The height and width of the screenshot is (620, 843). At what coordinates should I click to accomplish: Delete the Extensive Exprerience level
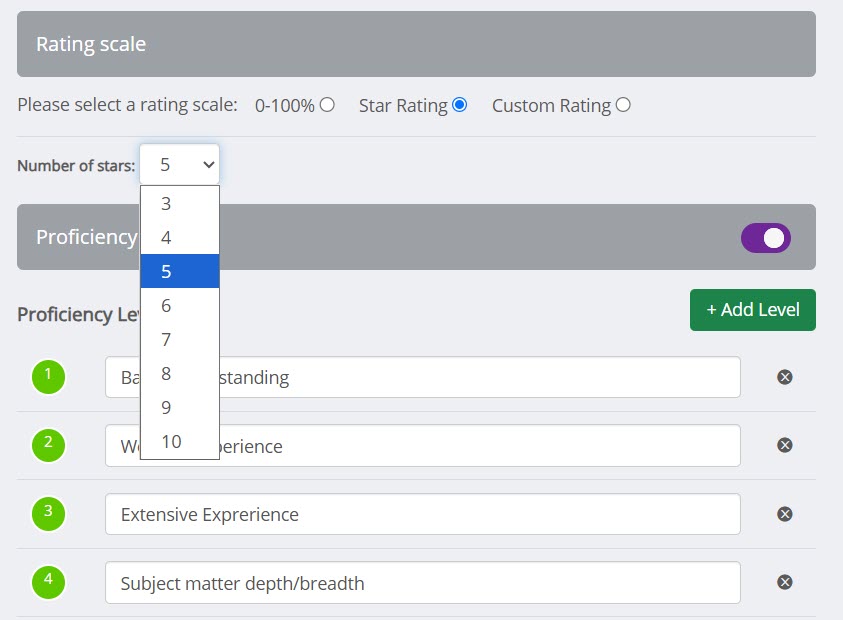pyautogui.click(x=785, y=514)
